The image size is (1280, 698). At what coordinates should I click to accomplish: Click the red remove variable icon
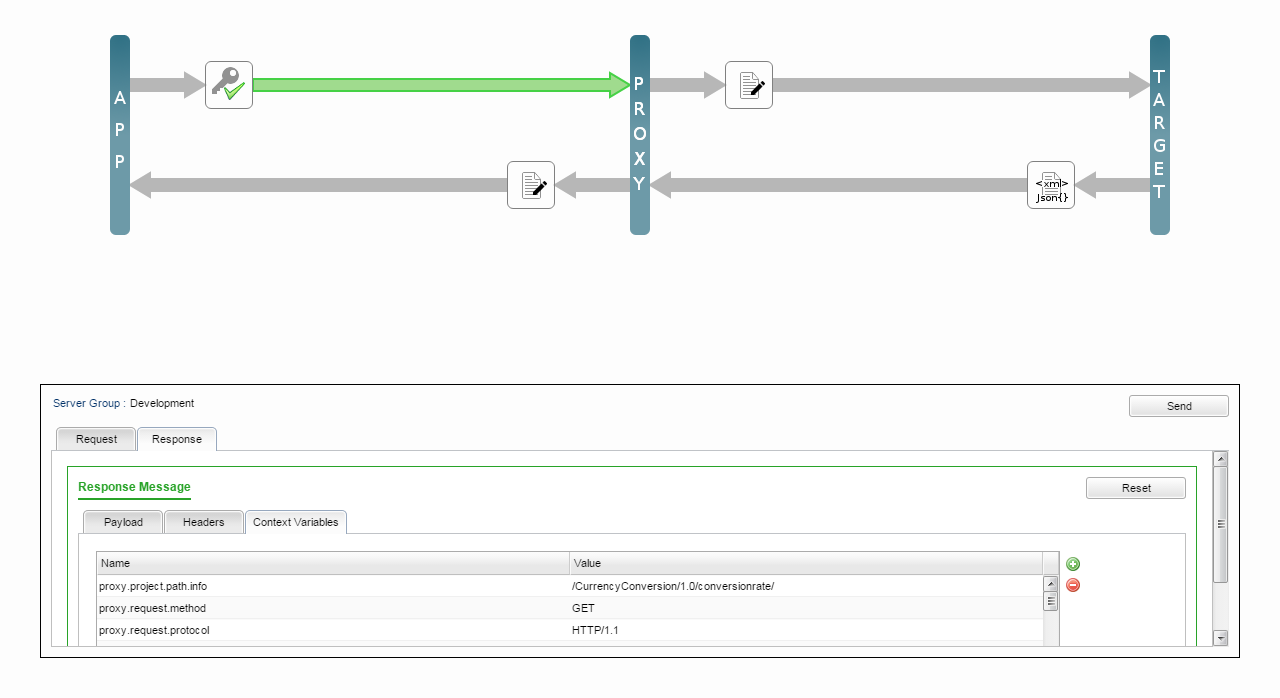pyautogui.click(x=1073, y=585)
